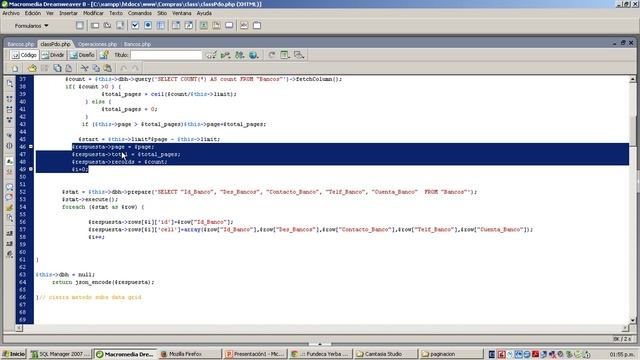This screenshot has height=360, width=640.
Task: Click the Copy icon in standard toolbar
Action: pos(96,68)
